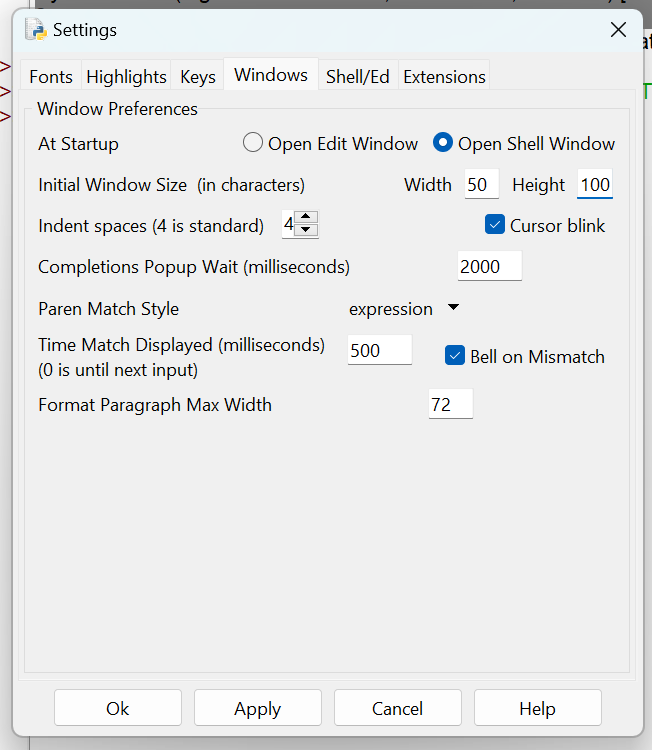This screenshot has width=652, height=750.
Task: Click the Python icon in title bar
Action: (36, 30)
